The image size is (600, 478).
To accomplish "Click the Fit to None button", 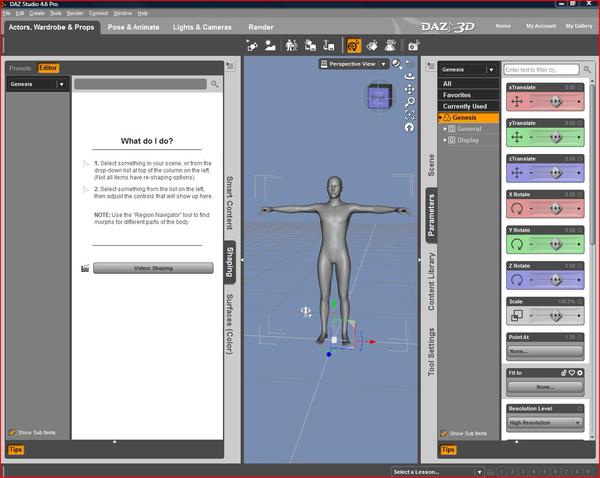I will tap(545, 387).
